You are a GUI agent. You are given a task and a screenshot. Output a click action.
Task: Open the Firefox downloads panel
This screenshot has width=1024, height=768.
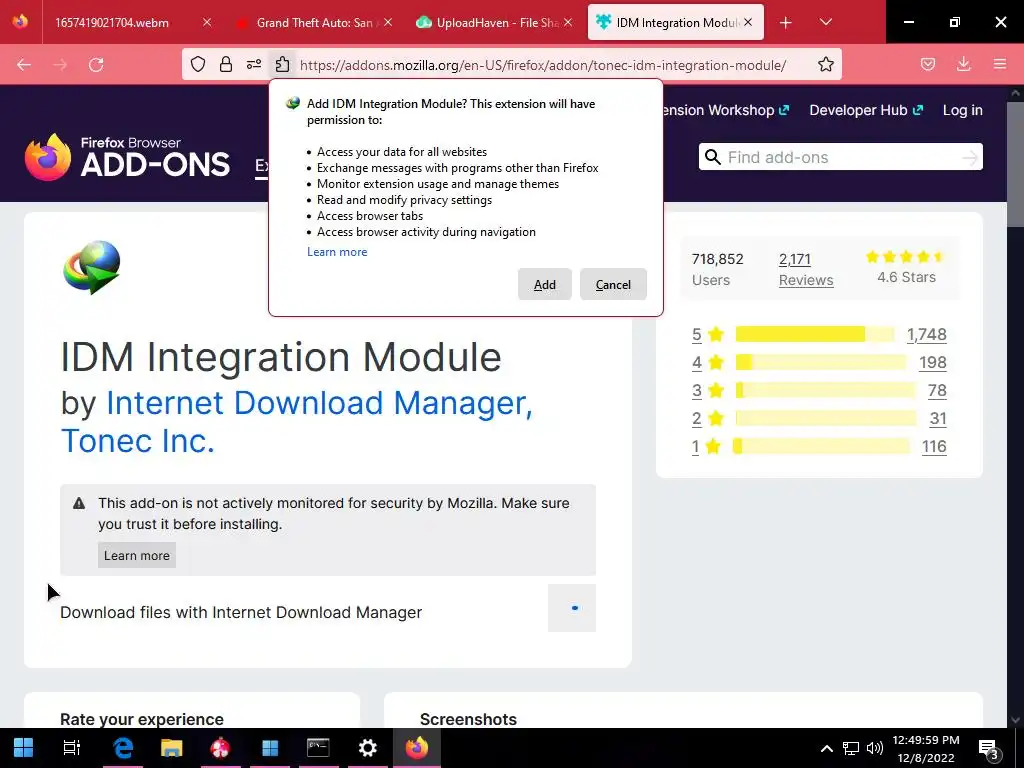tap(964, 64)
